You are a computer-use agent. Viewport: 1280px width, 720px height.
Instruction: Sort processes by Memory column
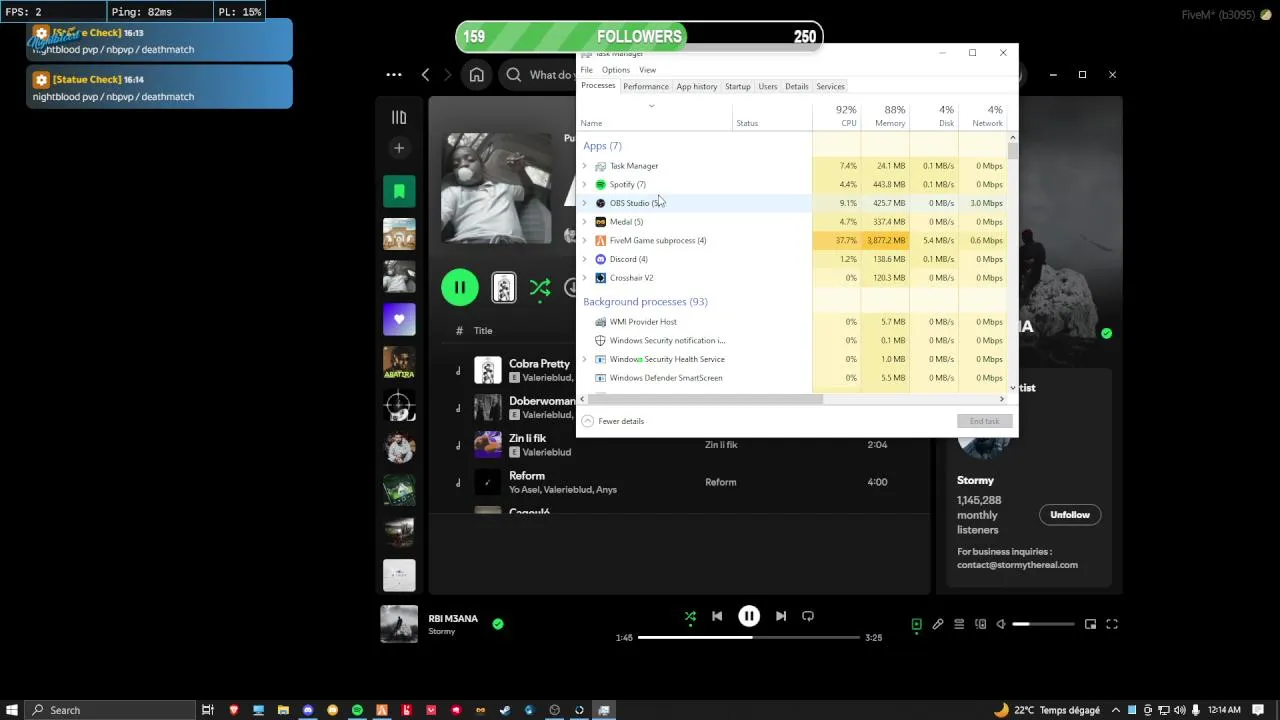coord(884,116)
